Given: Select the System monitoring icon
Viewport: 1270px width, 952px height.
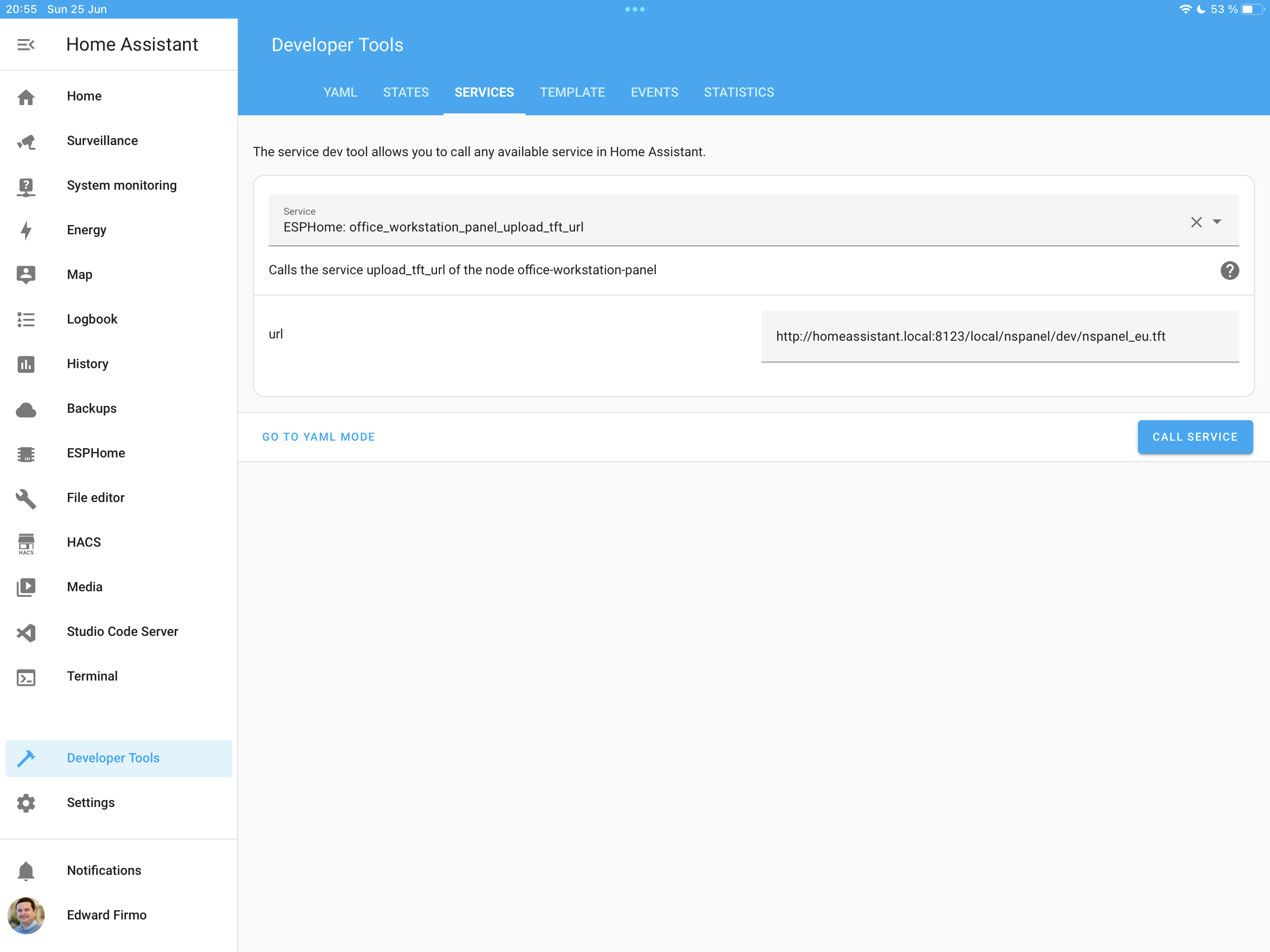Looking at the screenshot, I should (26, 186).
